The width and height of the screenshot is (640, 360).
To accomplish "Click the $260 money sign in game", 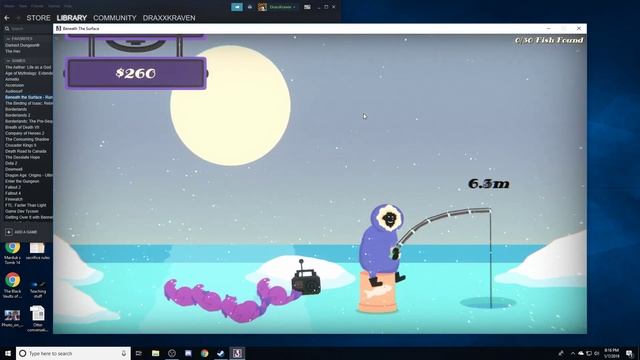I will click(x=136, y=73).
